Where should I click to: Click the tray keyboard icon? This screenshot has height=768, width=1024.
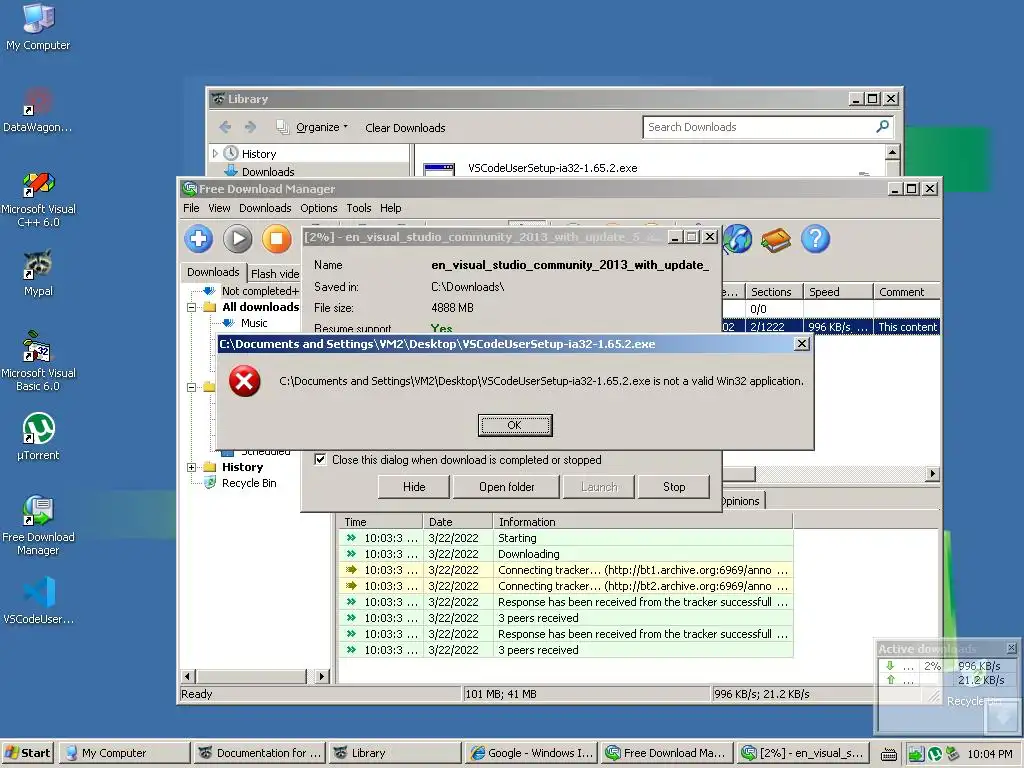click(888, 754)
